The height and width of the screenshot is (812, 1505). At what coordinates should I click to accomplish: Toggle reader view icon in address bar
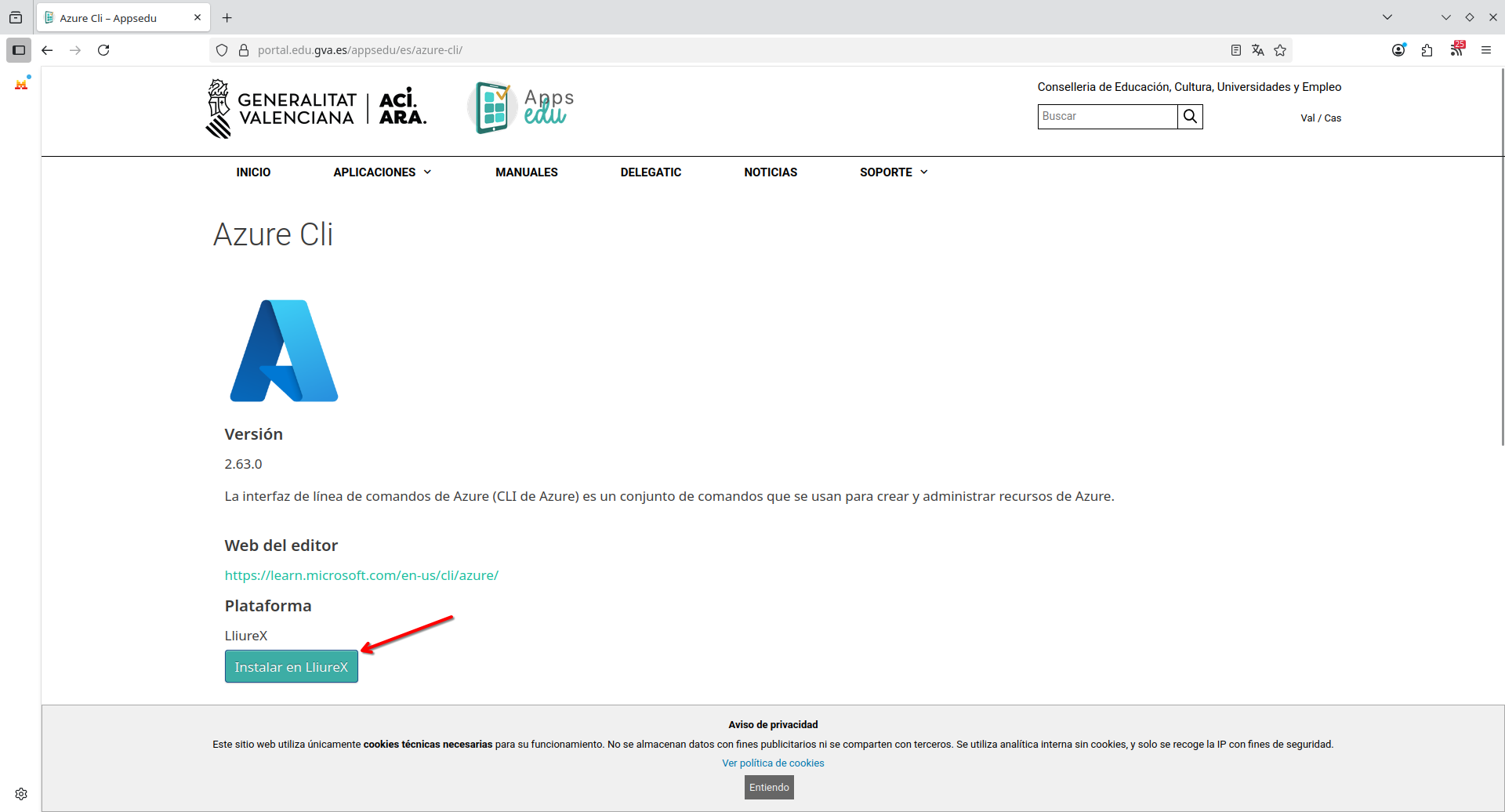click(1236, 50)
